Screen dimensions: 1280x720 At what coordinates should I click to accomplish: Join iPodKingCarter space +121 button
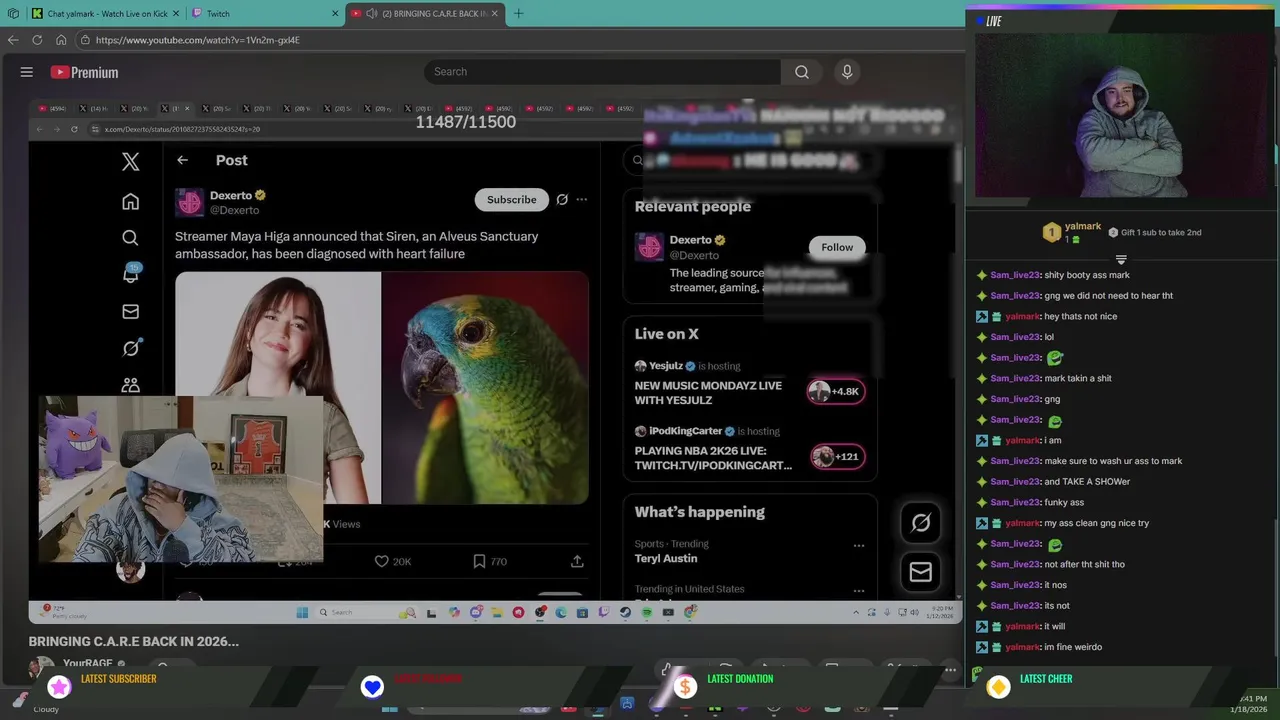click(x=836, y=457)
